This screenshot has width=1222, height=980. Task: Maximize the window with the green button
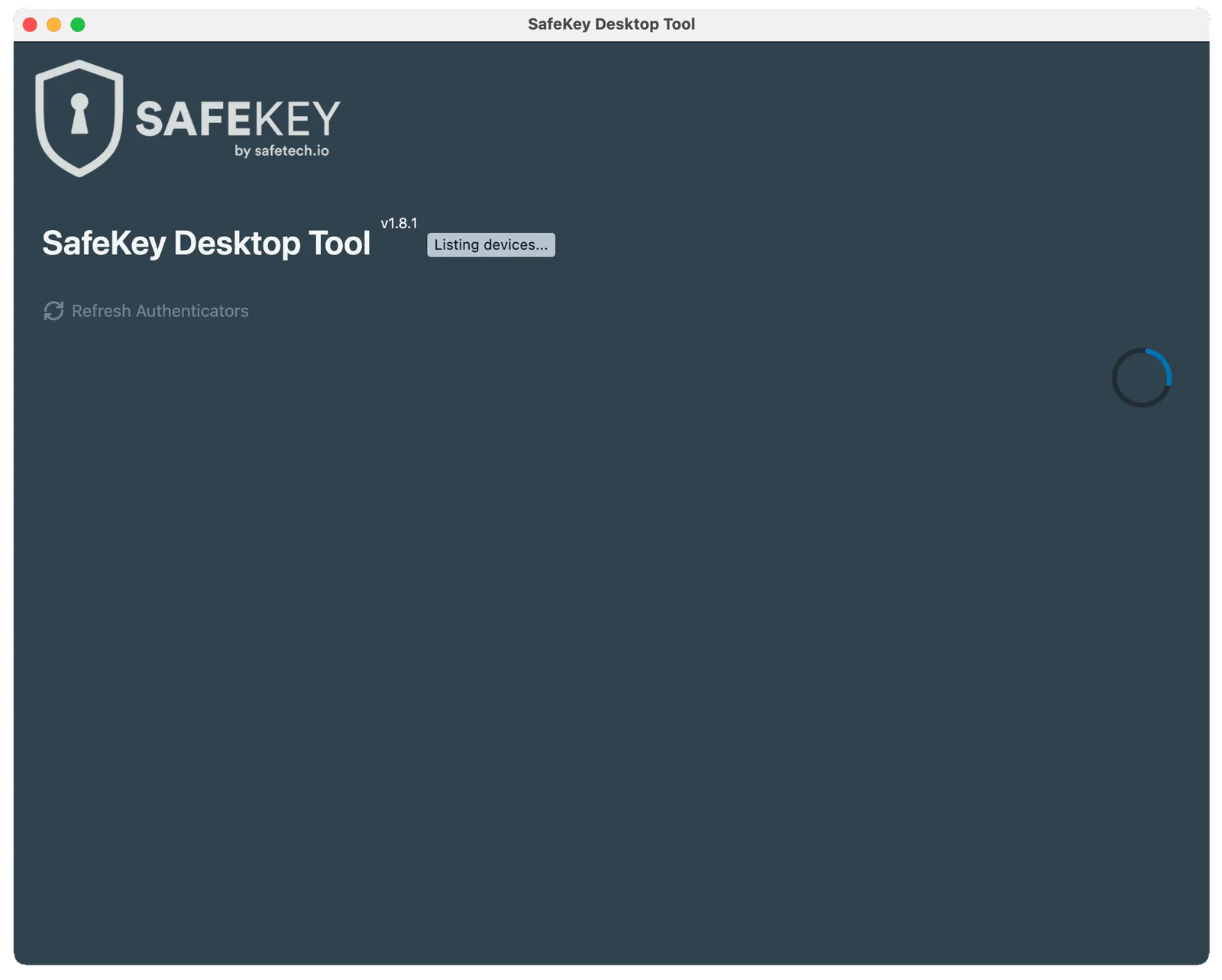click(x=78, y=24)
